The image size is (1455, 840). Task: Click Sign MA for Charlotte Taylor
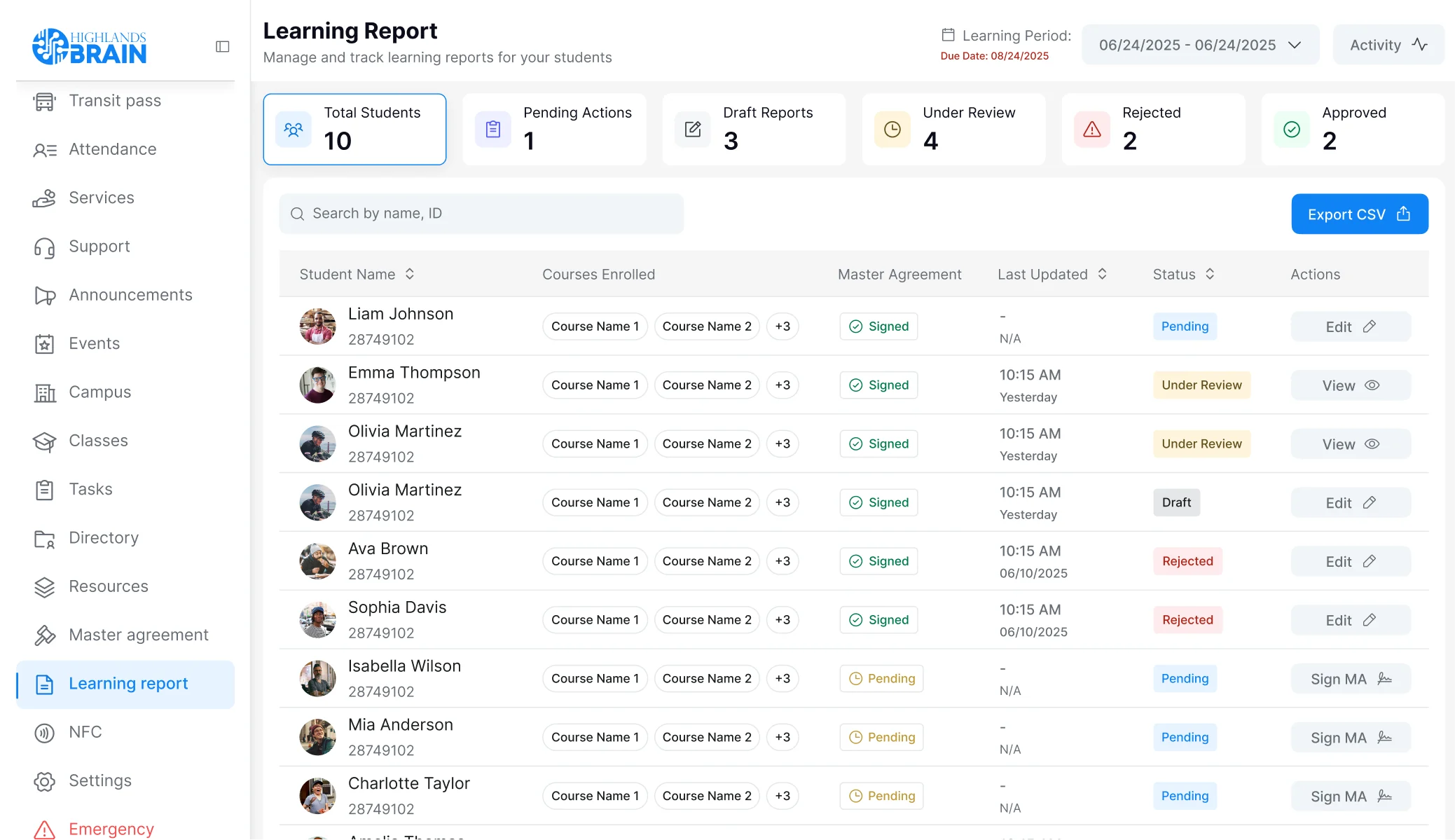pyautogui.click(x=1351, y=797)
